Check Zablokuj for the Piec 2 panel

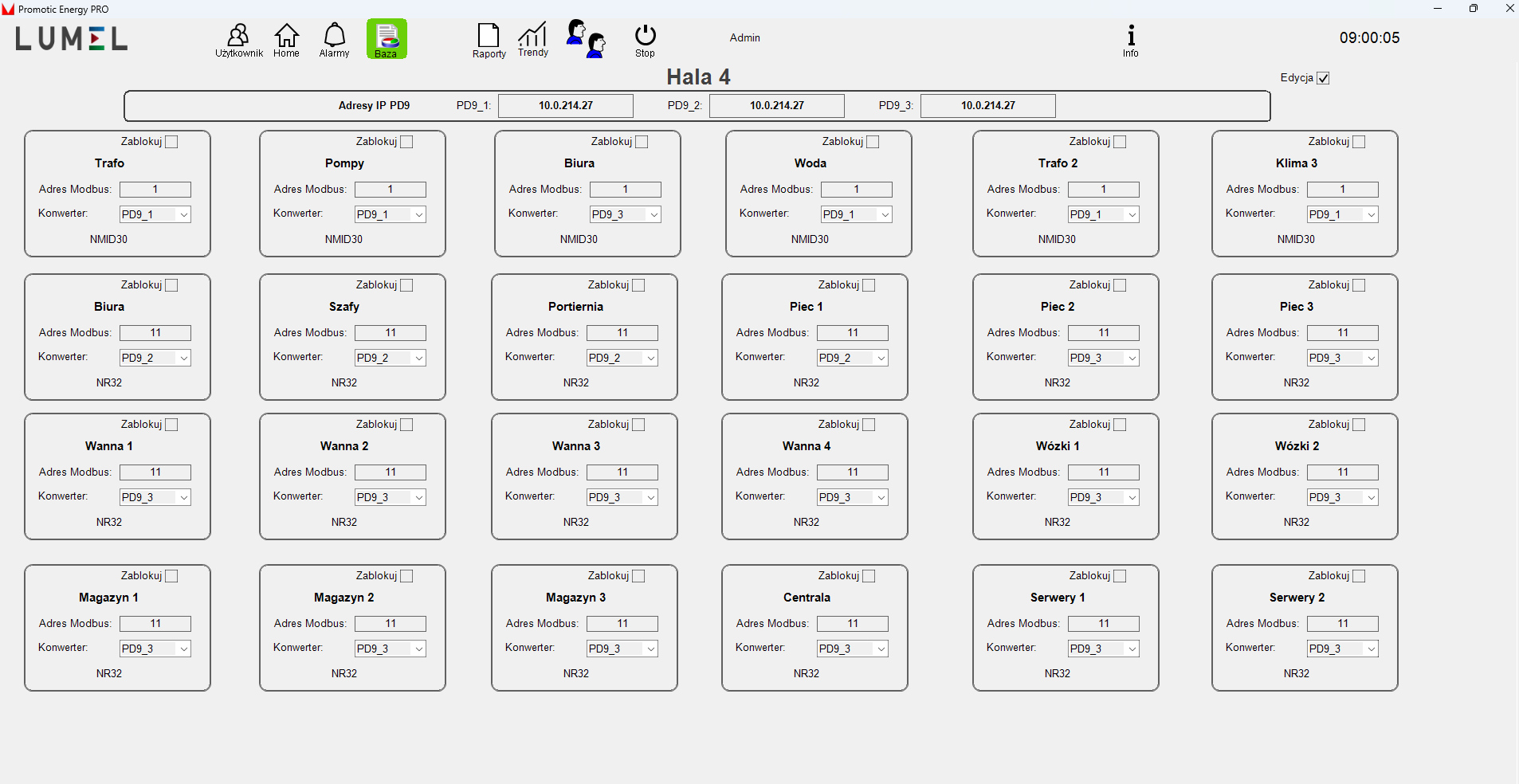click(x=1120, y=285)
